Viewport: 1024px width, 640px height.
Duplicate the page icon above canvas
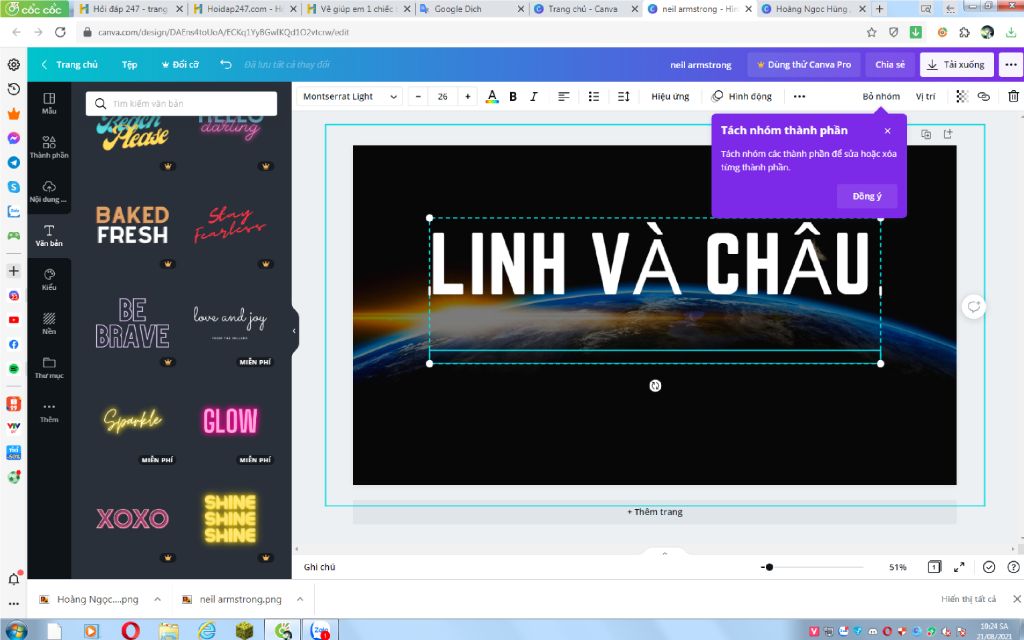pos(926,134)
